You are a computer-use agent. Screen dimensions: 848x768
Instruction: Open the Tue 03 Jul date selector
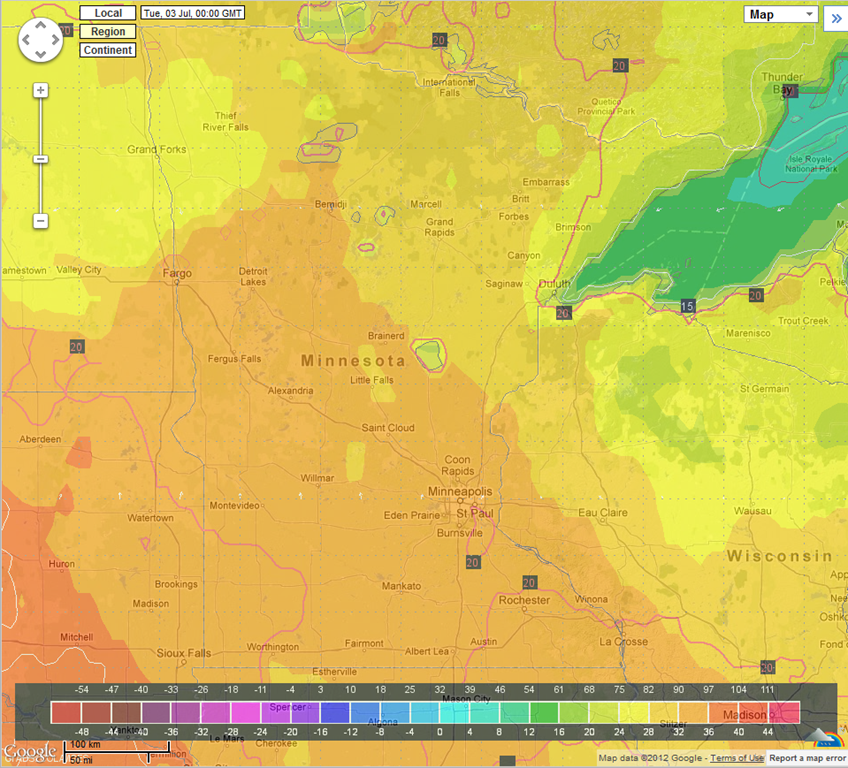(193, 13)
